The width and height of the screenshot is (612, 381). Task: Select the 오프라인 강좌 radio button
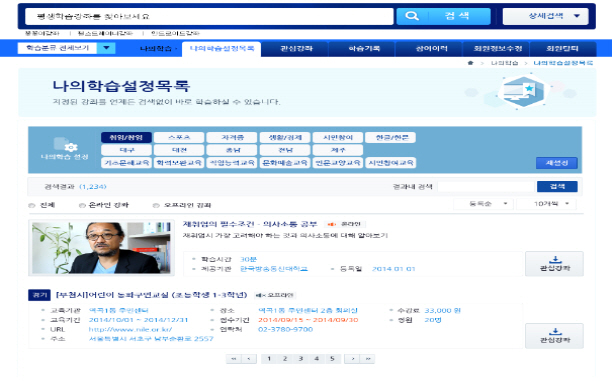pos(156,205)
